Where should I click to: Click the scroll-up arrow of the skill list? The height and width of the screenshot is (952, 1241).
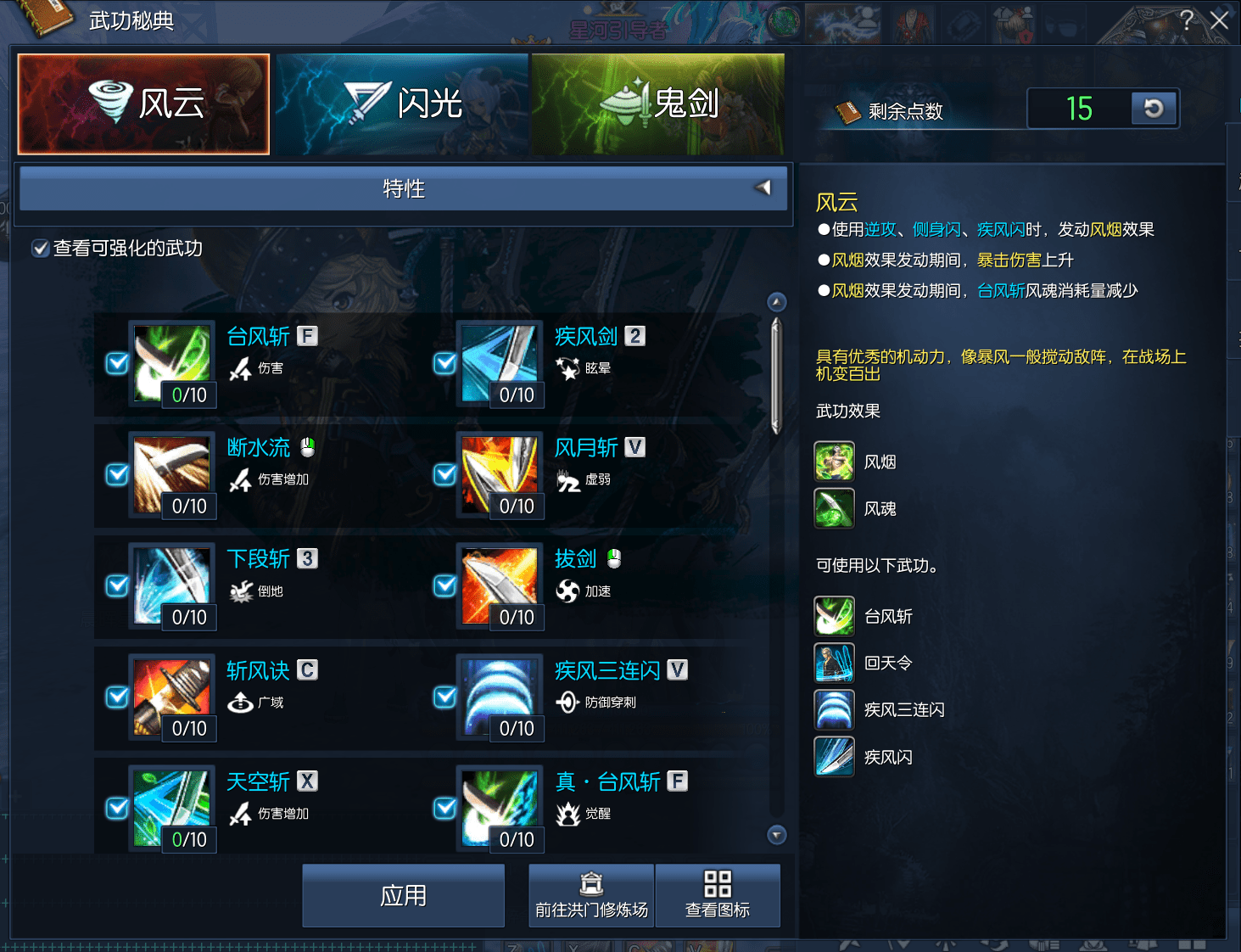(776, 302)
